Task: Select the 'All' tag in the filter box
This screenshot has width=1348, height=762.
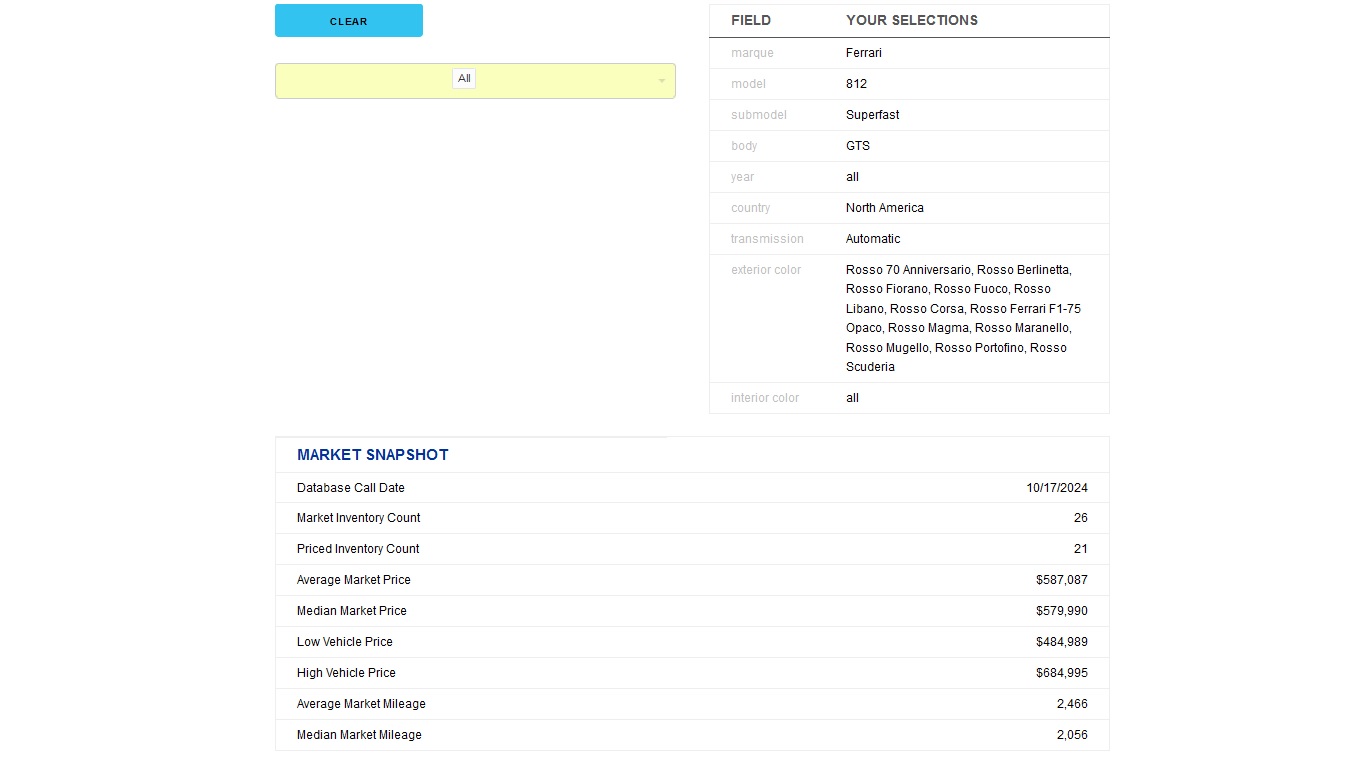Action: tap(464, 79)
